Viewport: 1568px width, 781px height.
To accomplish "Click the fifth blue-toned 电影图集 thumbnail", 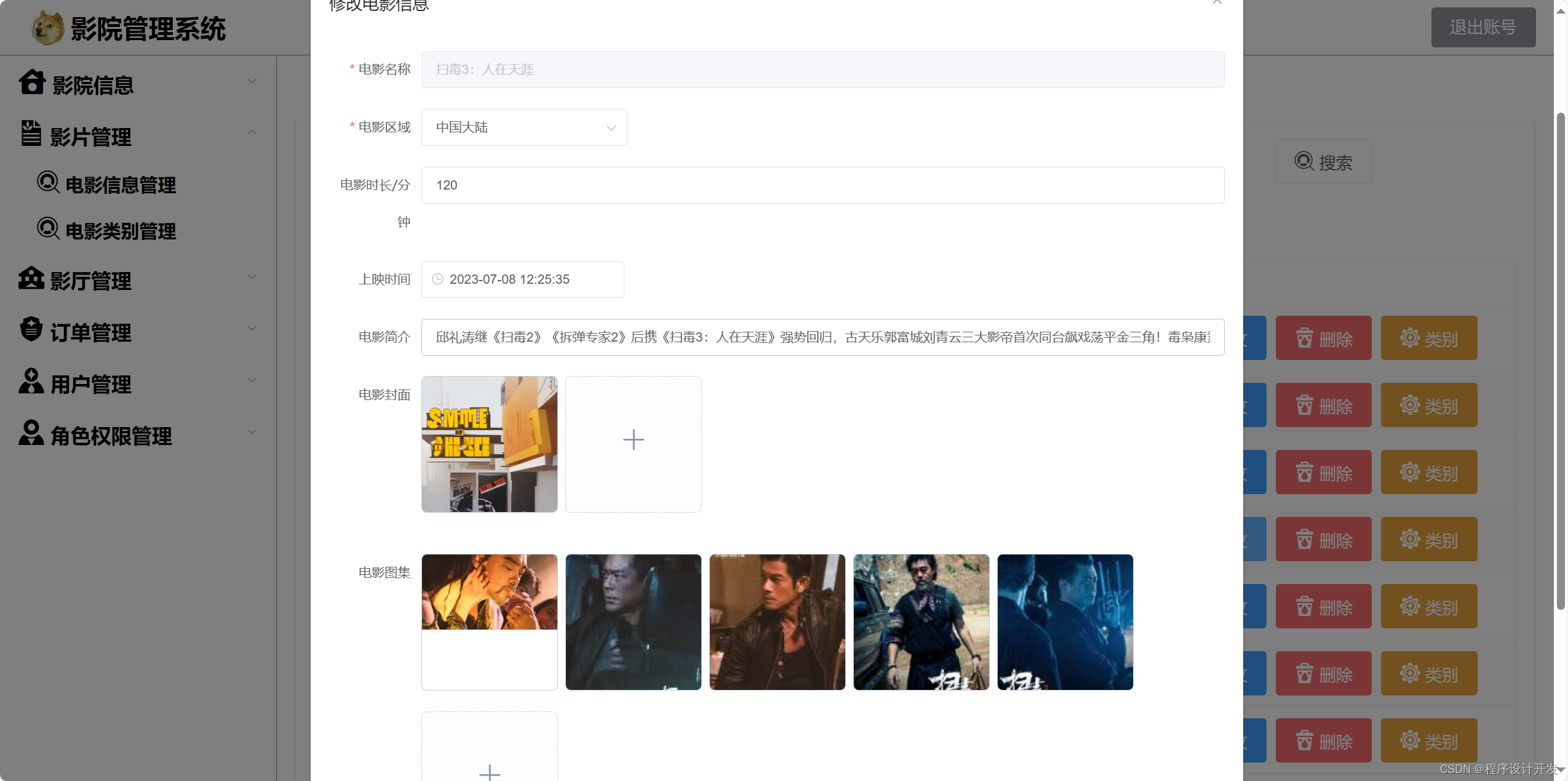I will coord(1065,622).
